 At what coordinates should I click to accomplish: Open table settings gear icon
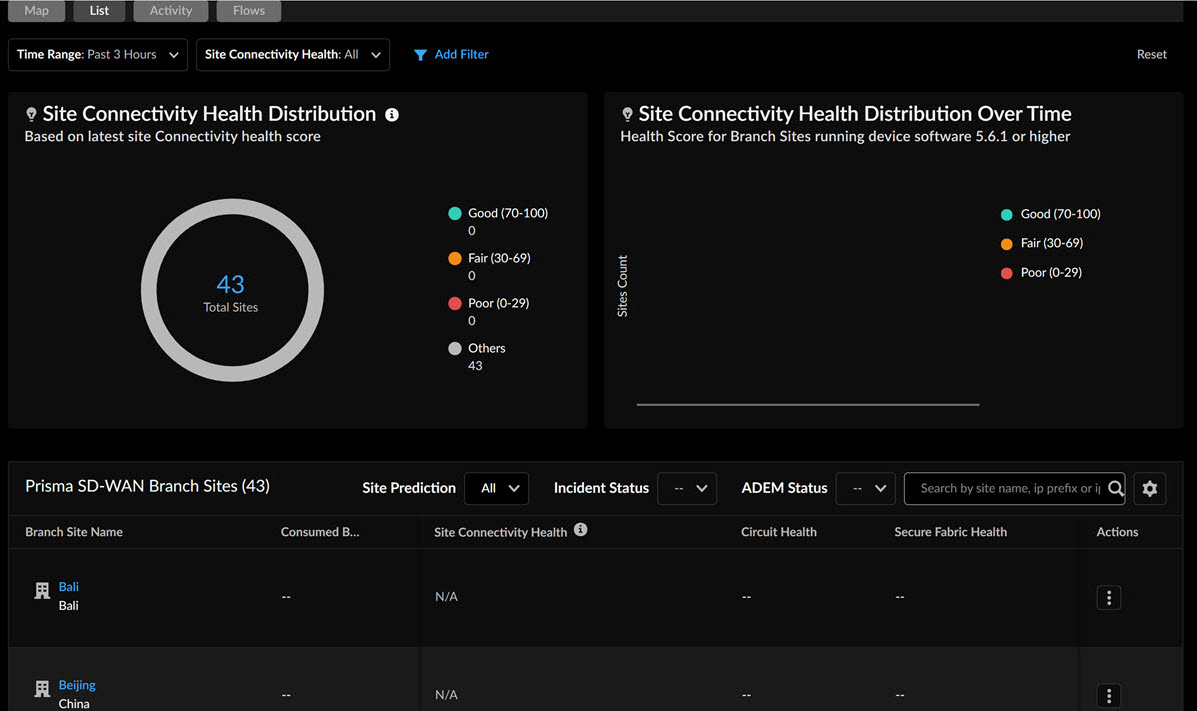pos(1150,488)
